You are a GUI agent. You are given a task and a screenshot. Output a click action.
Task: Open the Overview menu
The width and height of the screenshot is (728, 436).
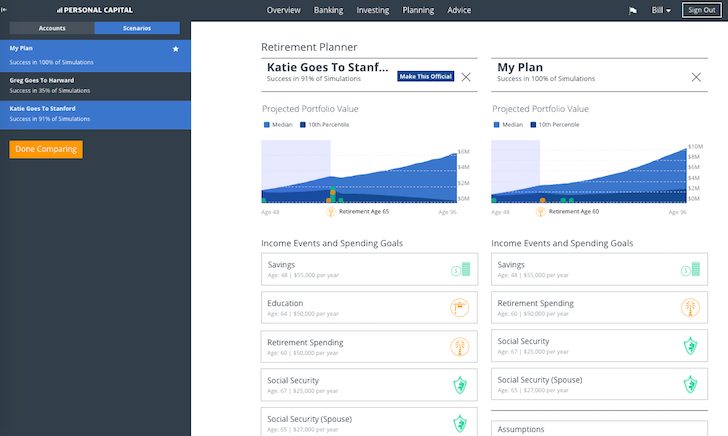click(283, 10)
